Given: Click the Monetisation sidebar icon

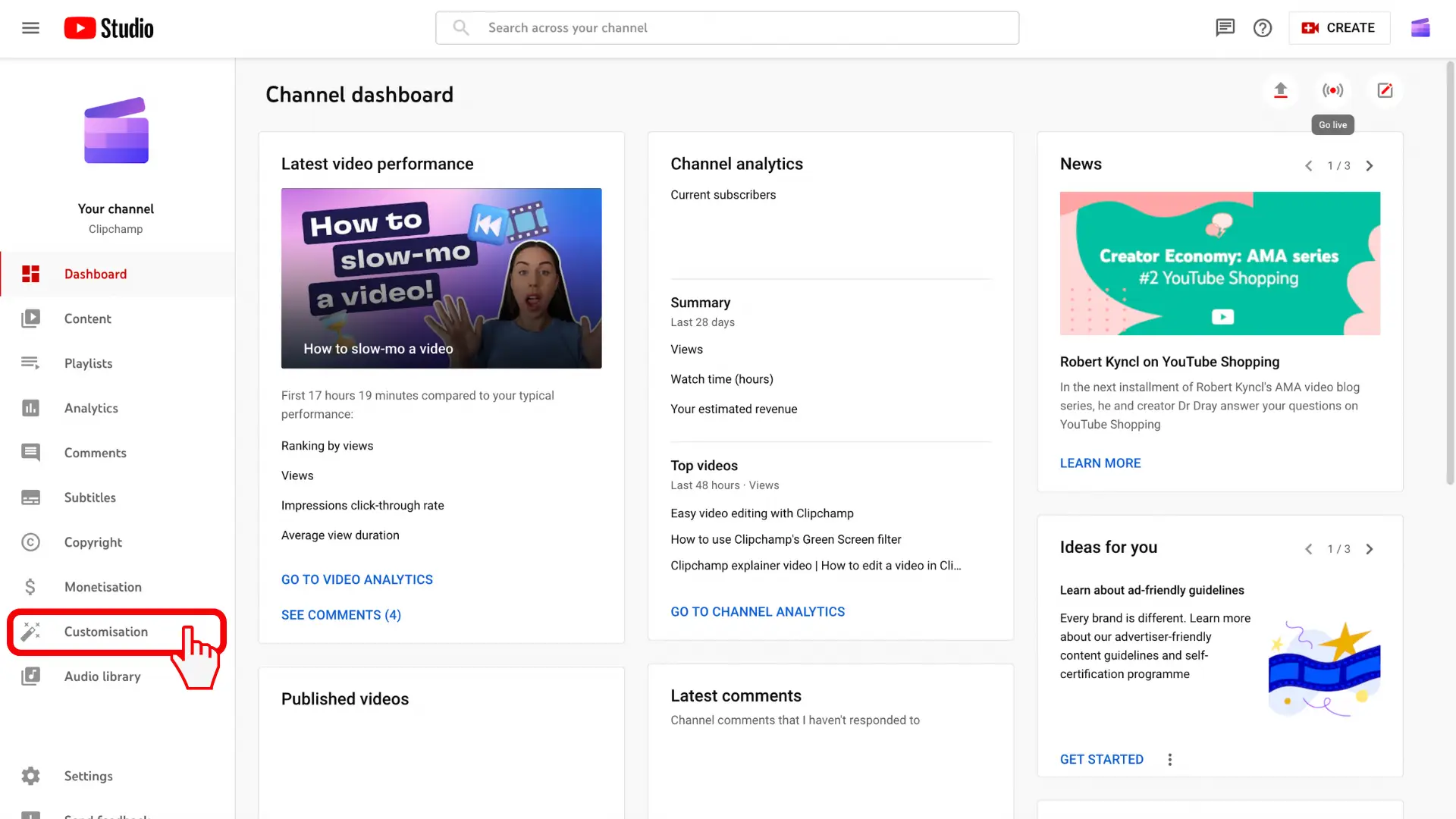Looking at the screenshot, I should pyautogui.click(x=30, y=587).
